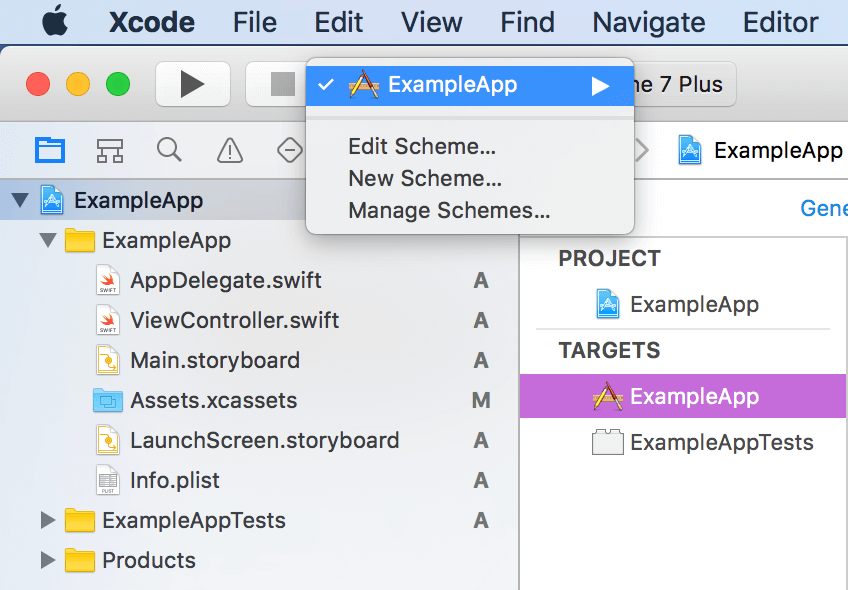Open the Edit menu

click(339, 23)
